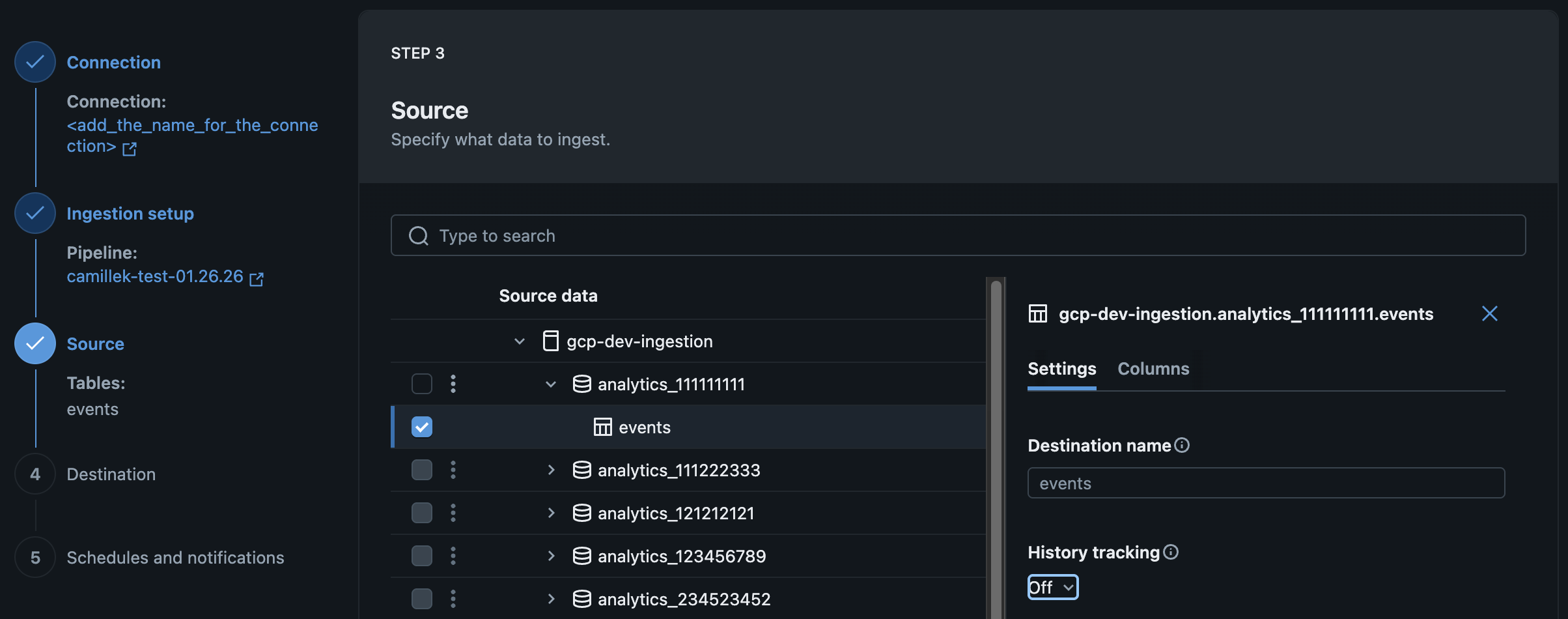Click the info icon next to History tracking
The image size is (1568, 619).
point(1171,552)
